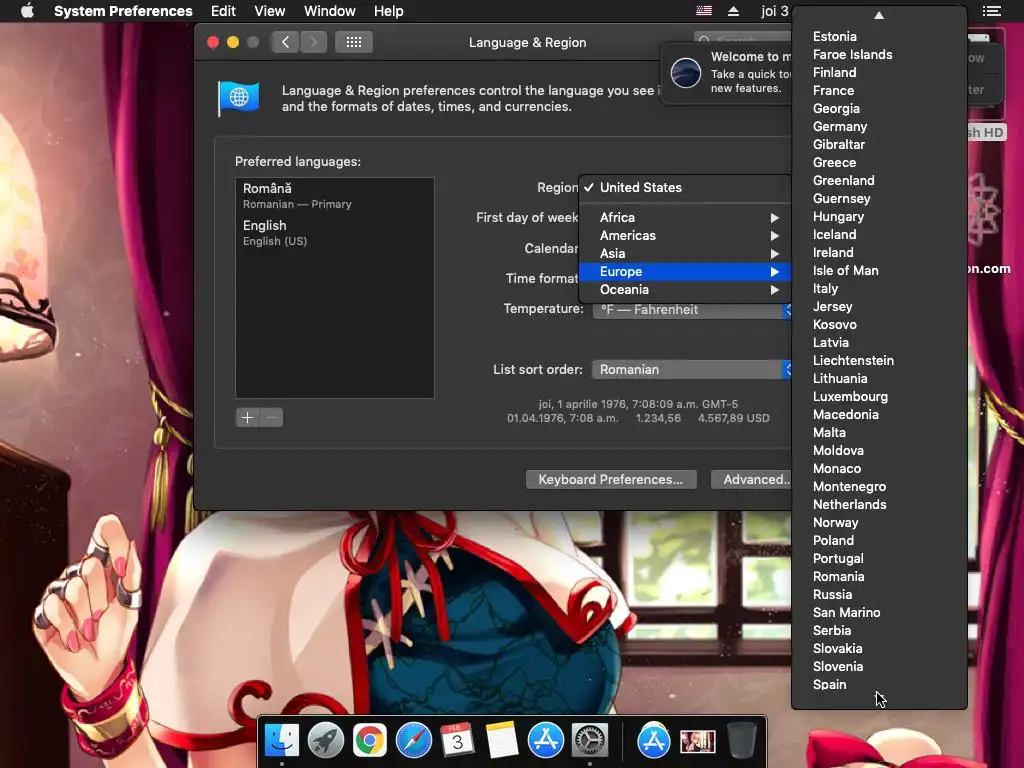Open the Help menu
The width and height of the screenshot is (1024, 768).
389,11
